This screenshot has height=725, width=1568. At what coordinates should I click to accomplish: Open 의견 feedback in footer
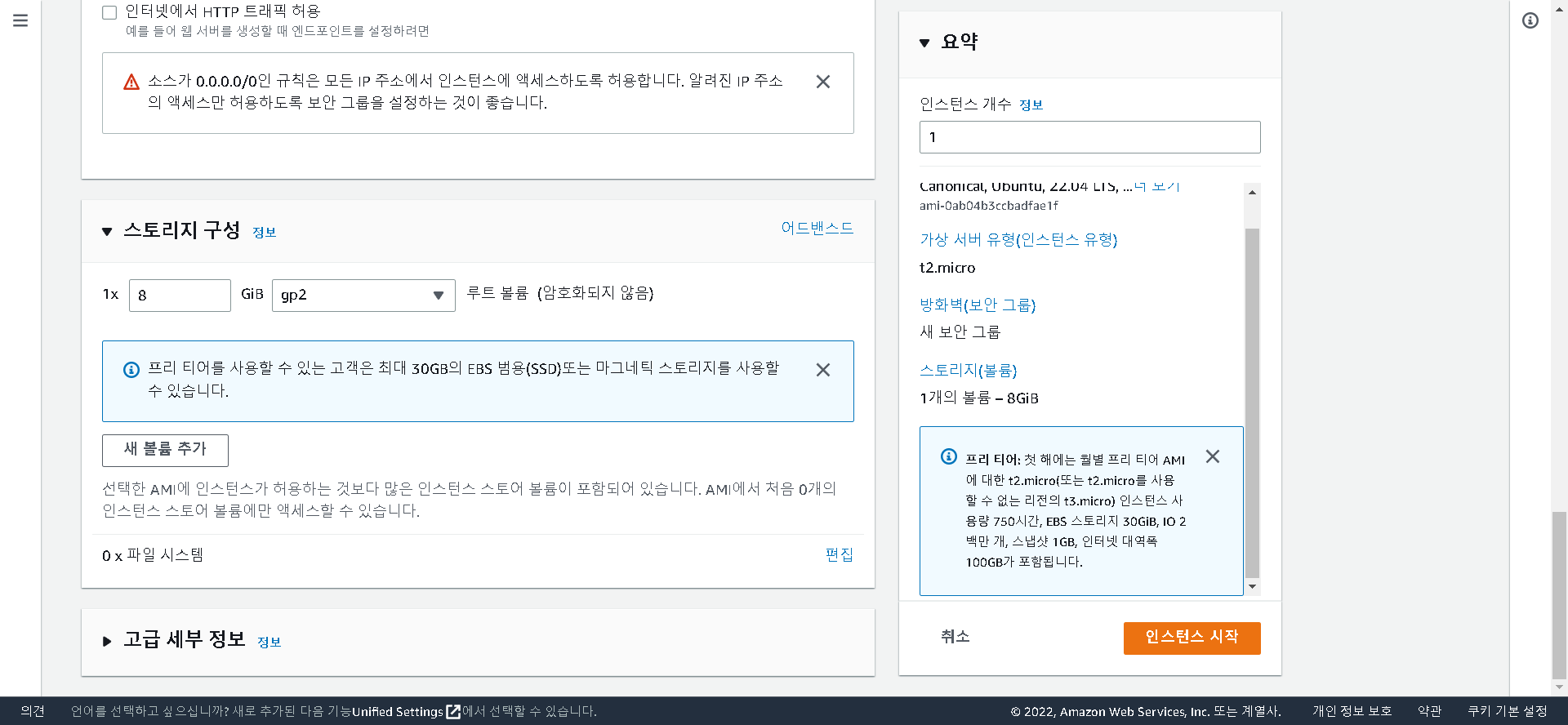tap(33, 711)
